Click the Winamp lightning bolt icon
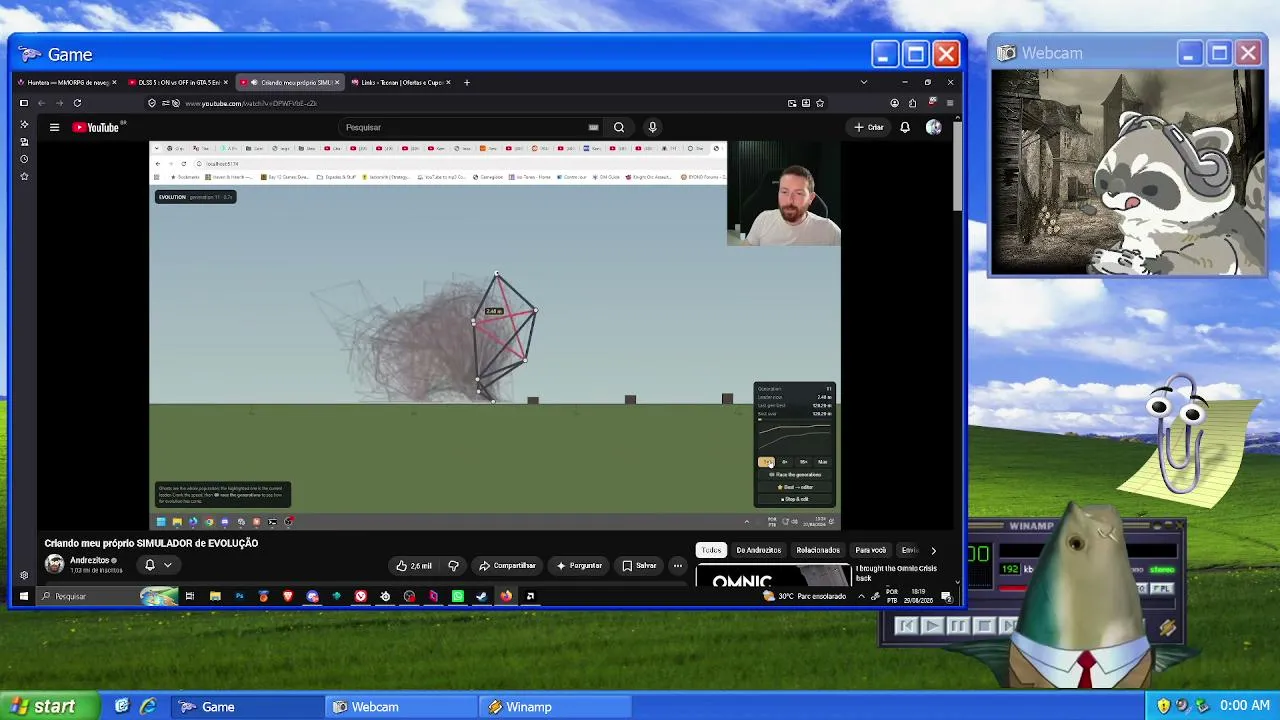 click(1167, 627)
